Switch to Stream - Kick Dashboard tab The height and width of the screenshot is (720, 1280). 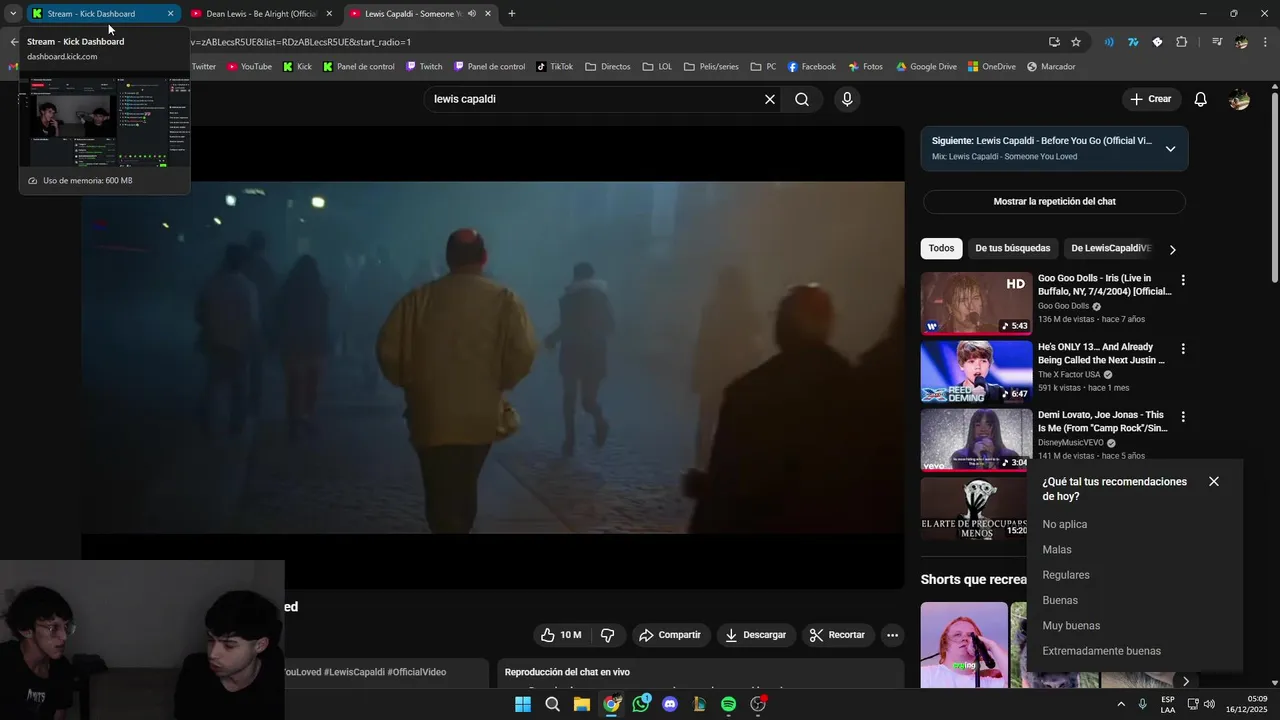[x=102, y=14]
